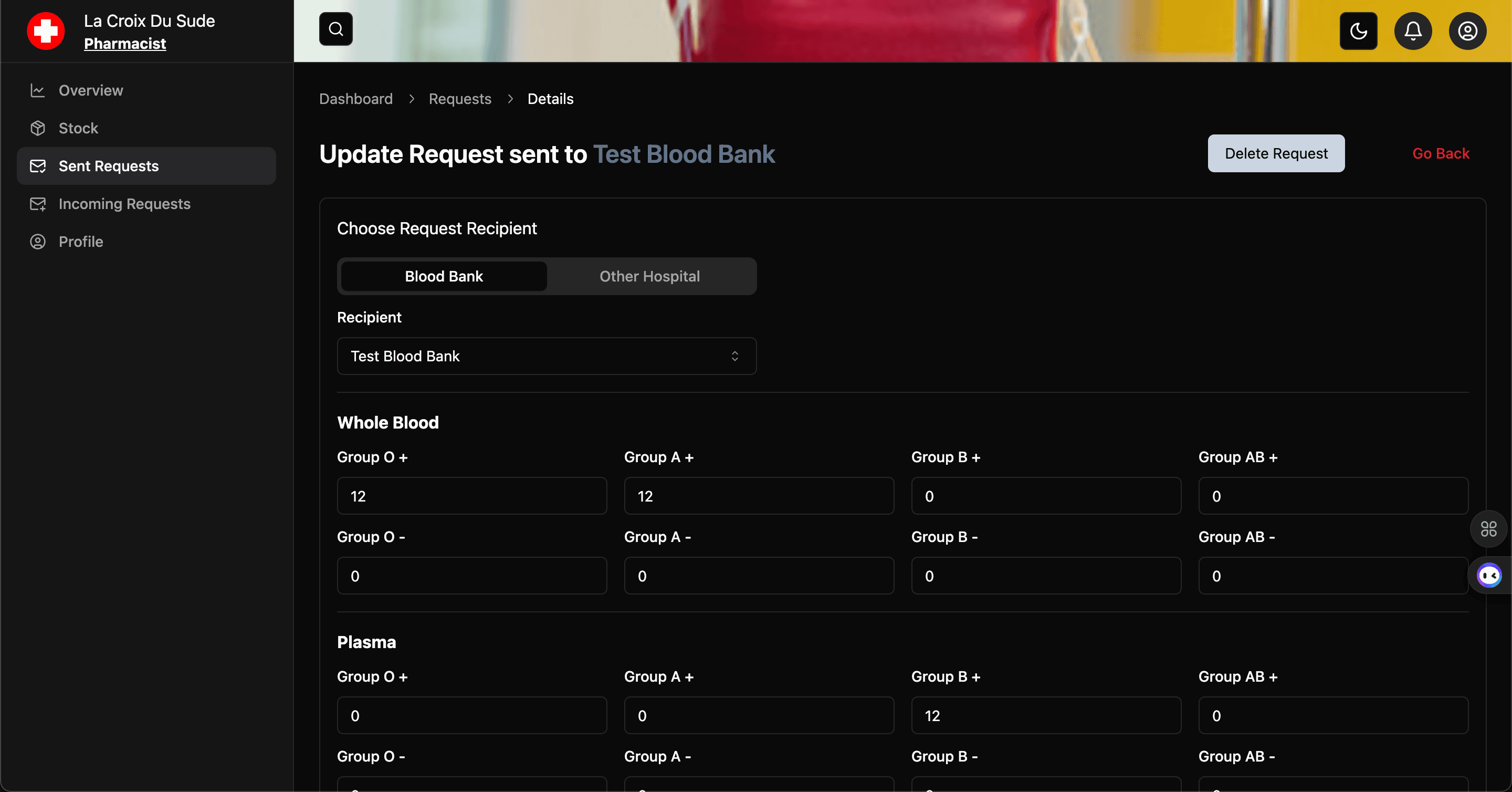Navigate to Dashboard in the breadcrumb
This screenshot has width=1512, height=792.
pos(356,99)
